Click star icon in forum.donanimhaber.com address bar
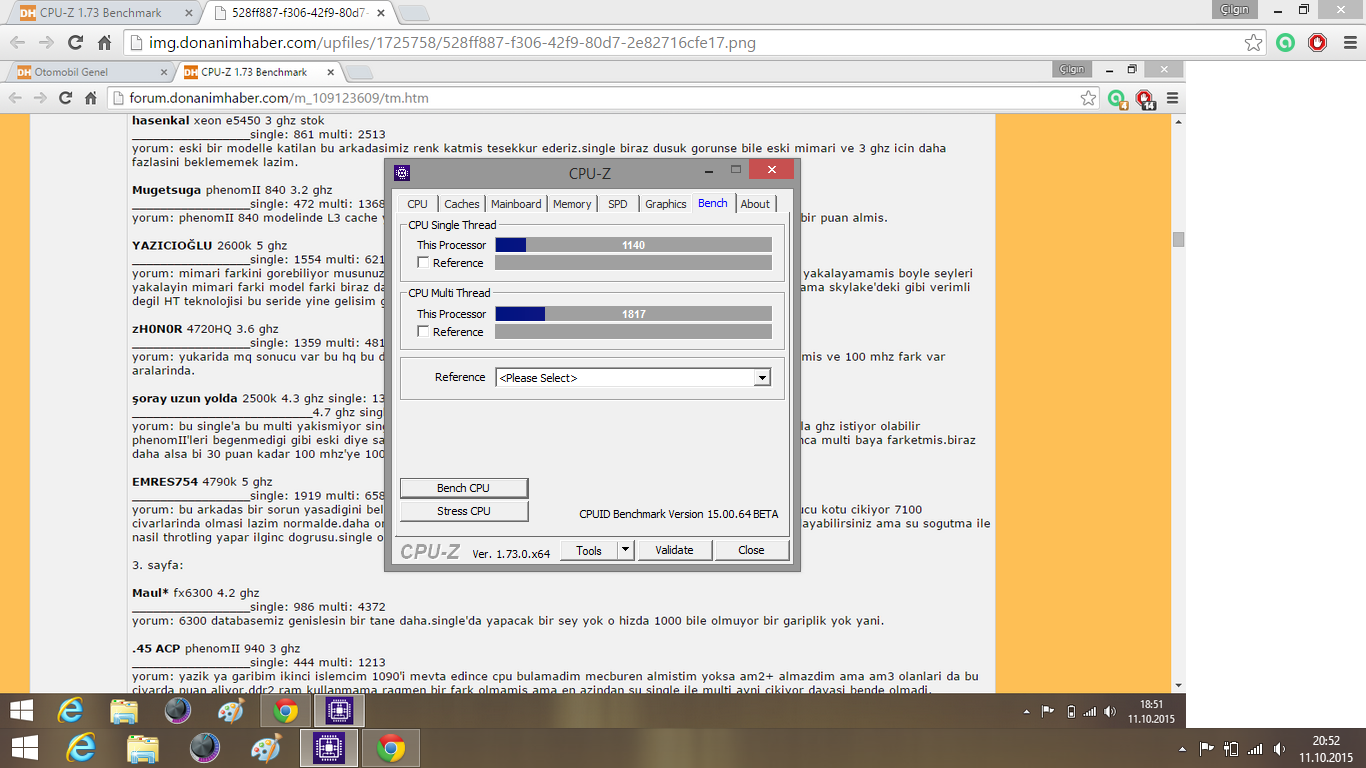This screenshot has width=1366, height=768. pyautogui.click(x=1089, y=98)
